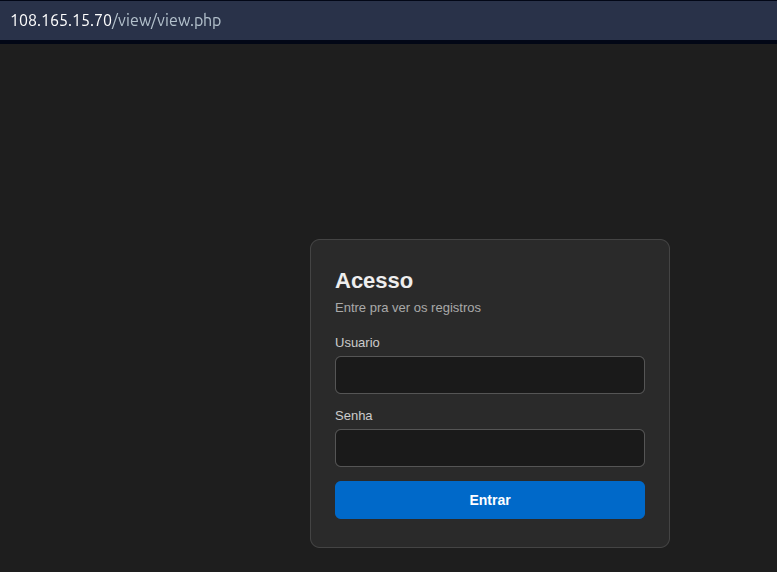Click the Acesso heading
Screen dimensions: 777x572
click(374, 281)
